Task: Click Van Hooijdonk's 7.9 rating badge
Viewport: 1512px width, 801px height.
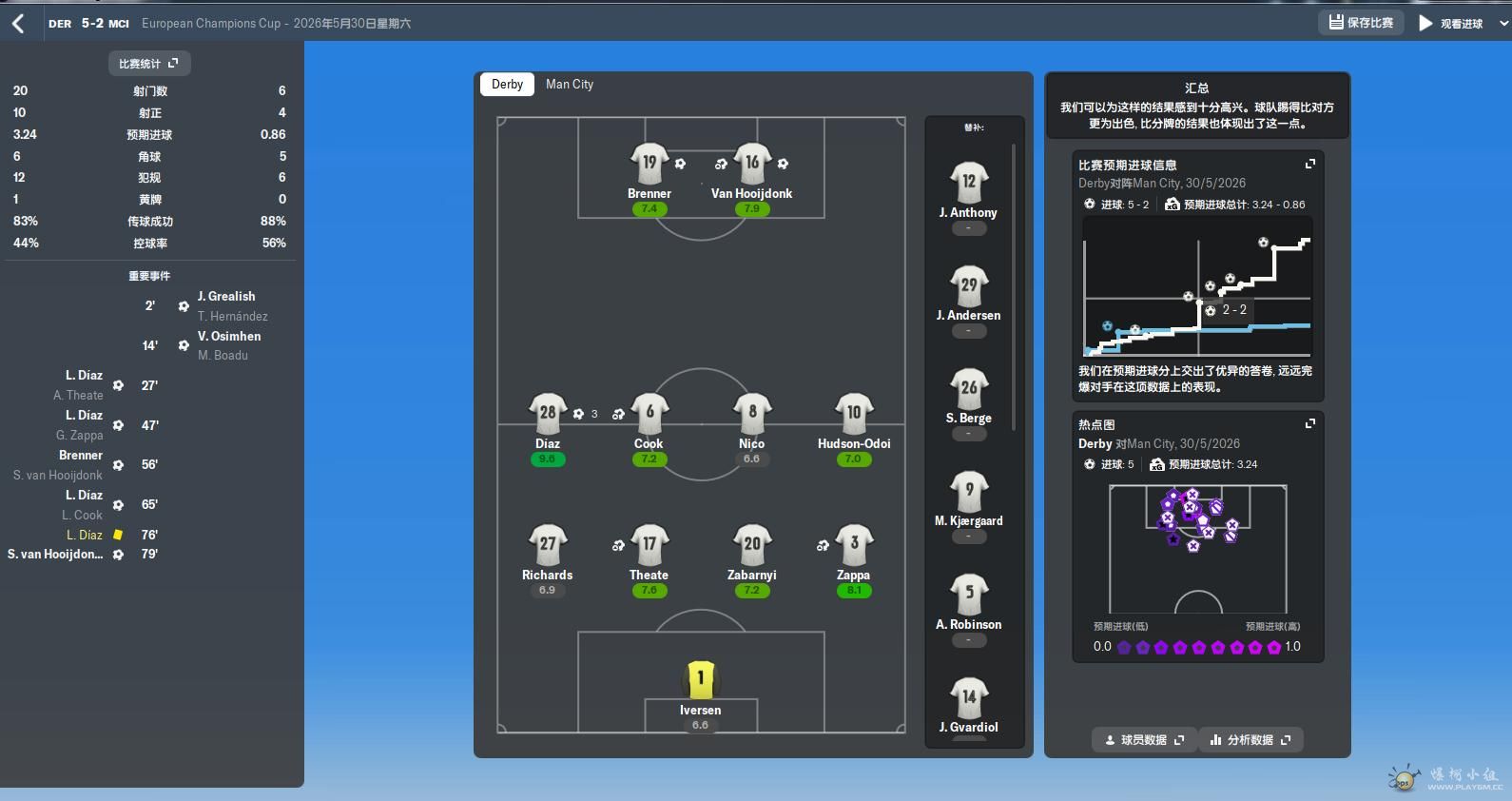Action: 752,208
